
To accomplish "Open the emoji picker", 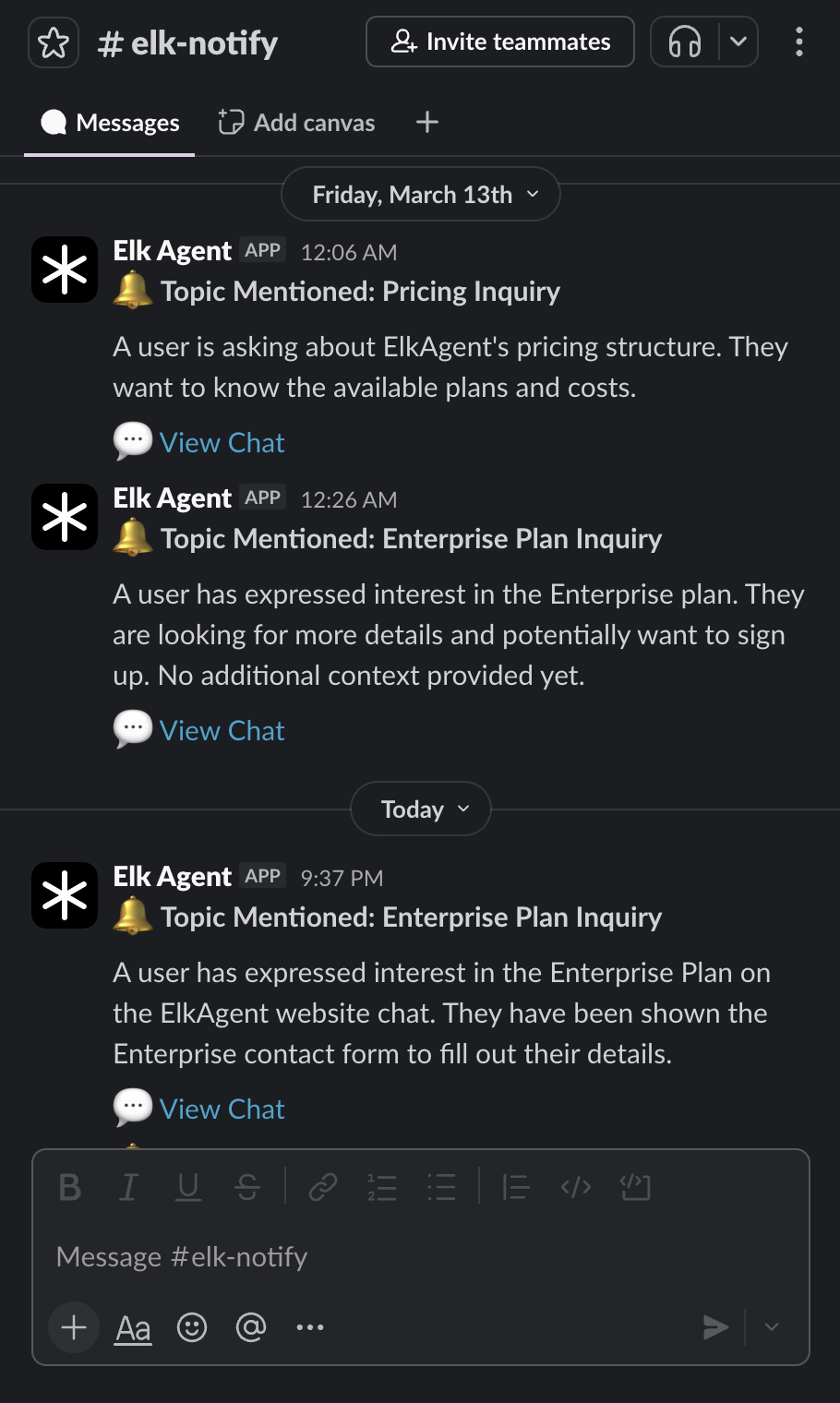I will point(192,1327).
